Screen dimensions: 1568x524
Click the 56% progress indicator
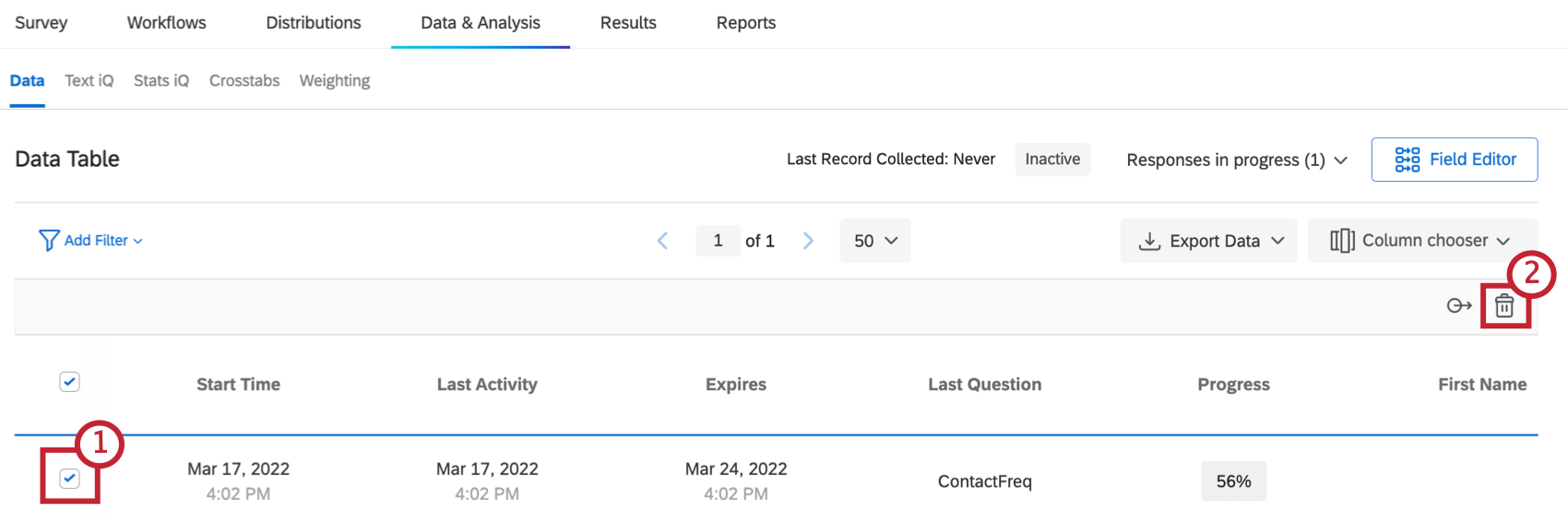click(x=1233, y=482)
